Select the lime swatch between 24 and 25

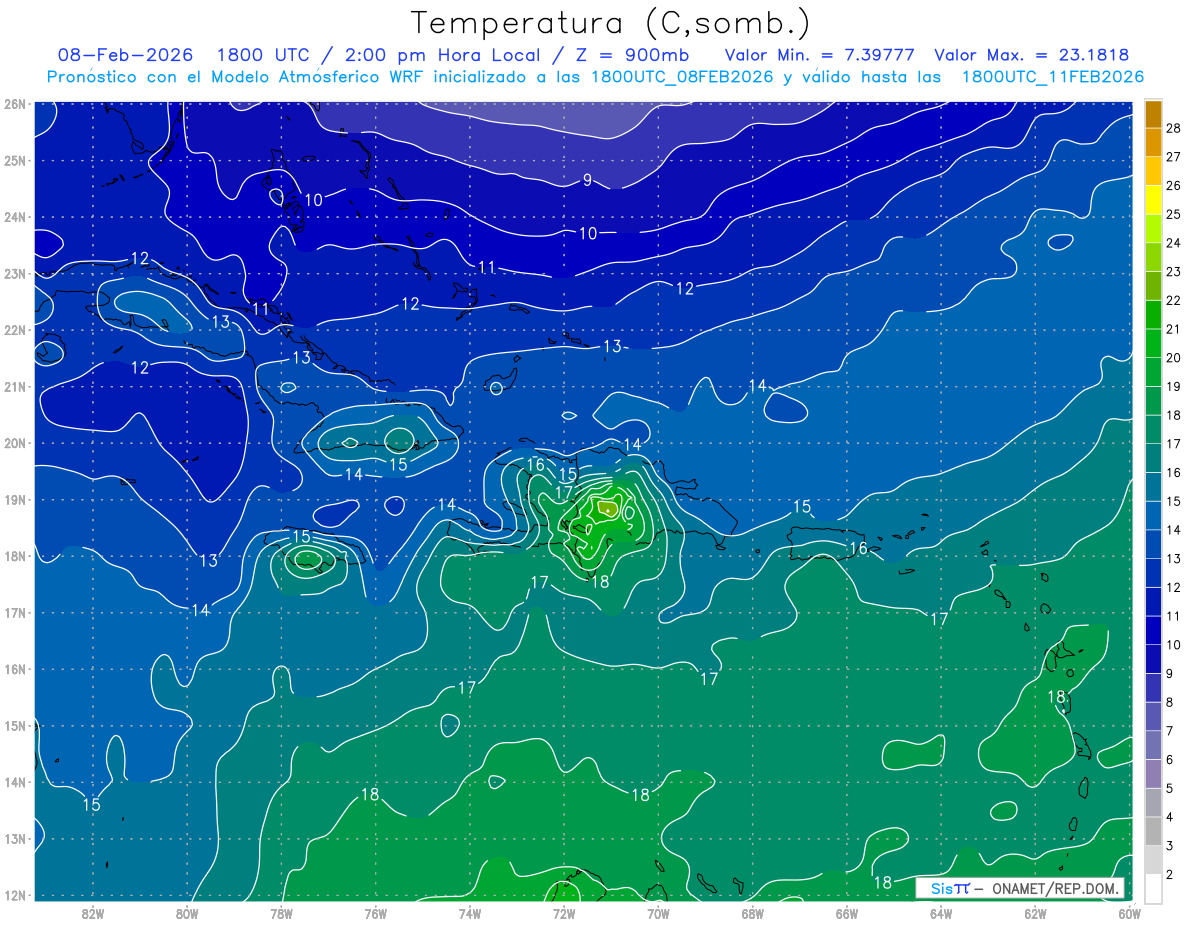click(1153, 228)
